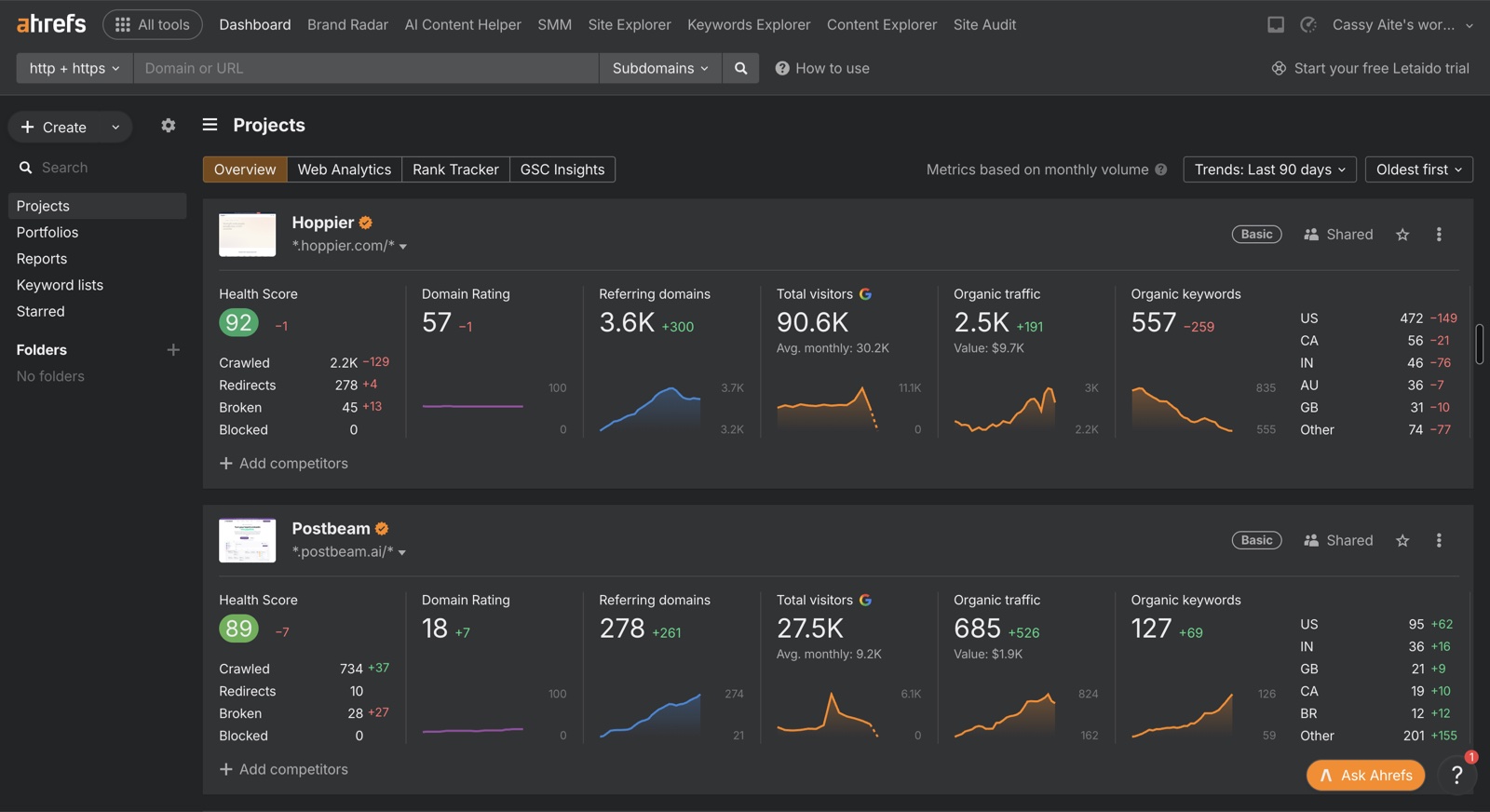Click the Ahrefs logo
Image resolution: width=1490 pixels, height=812 pixels.
(51, 23)
